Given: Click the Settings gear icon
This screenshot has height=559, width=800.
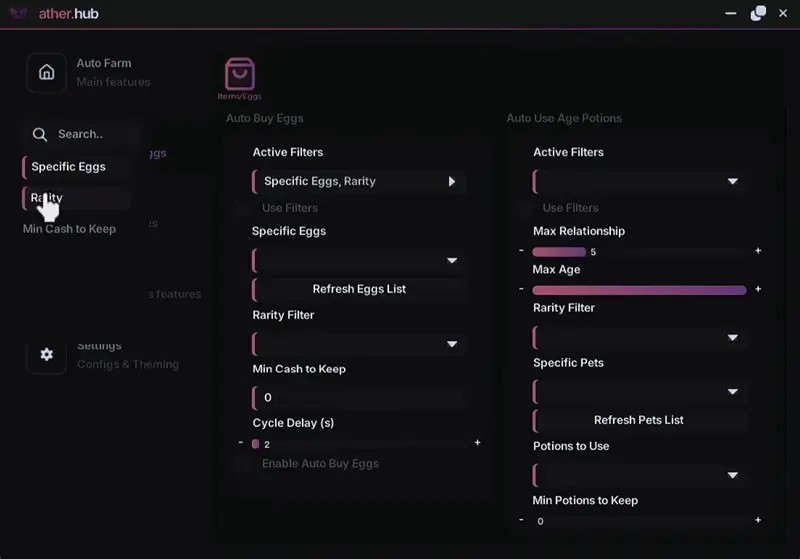Looking at the screenshot, I should pos(46,354).
